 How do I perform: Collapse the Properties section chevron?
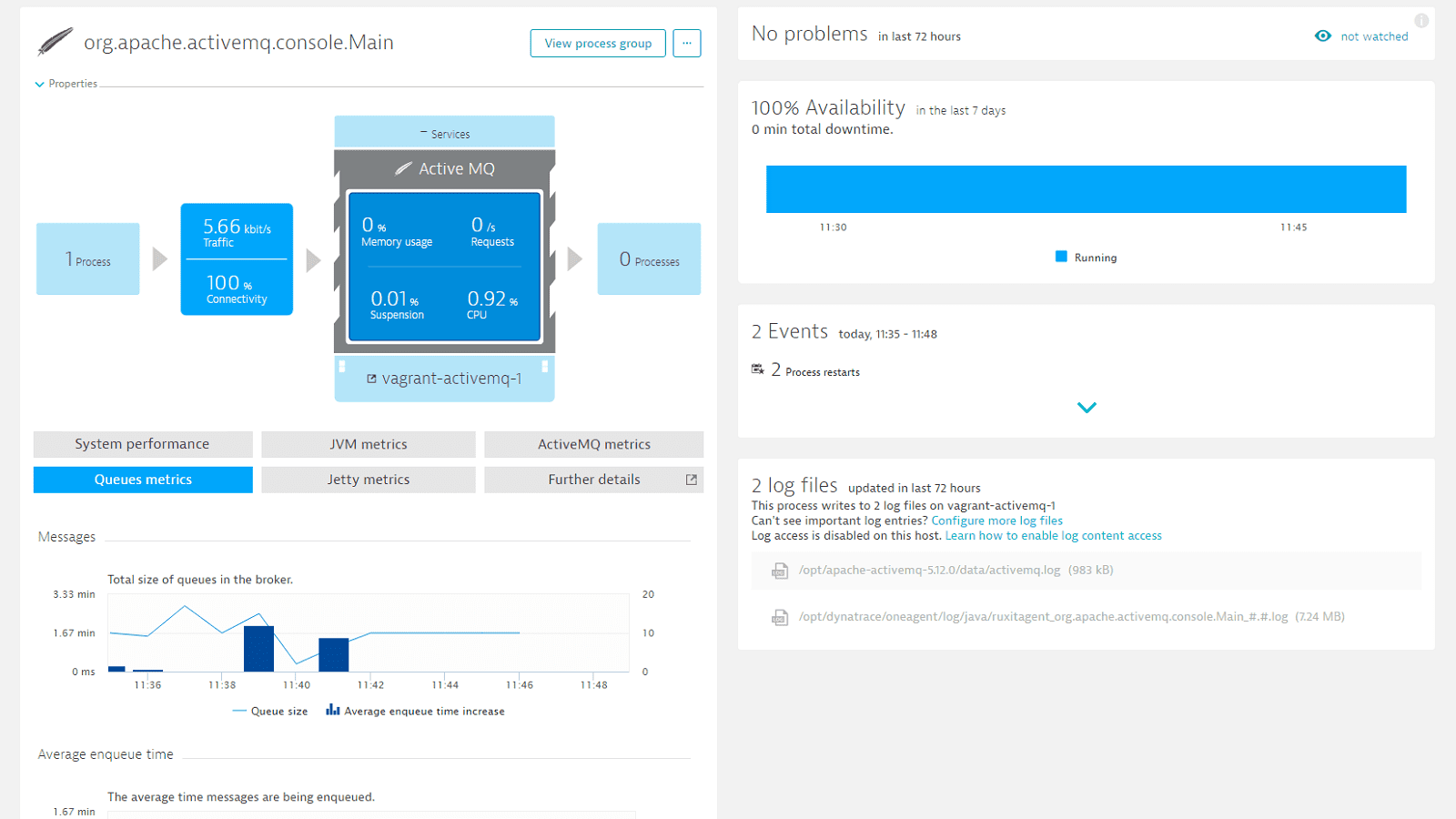(x=39, y=84)
